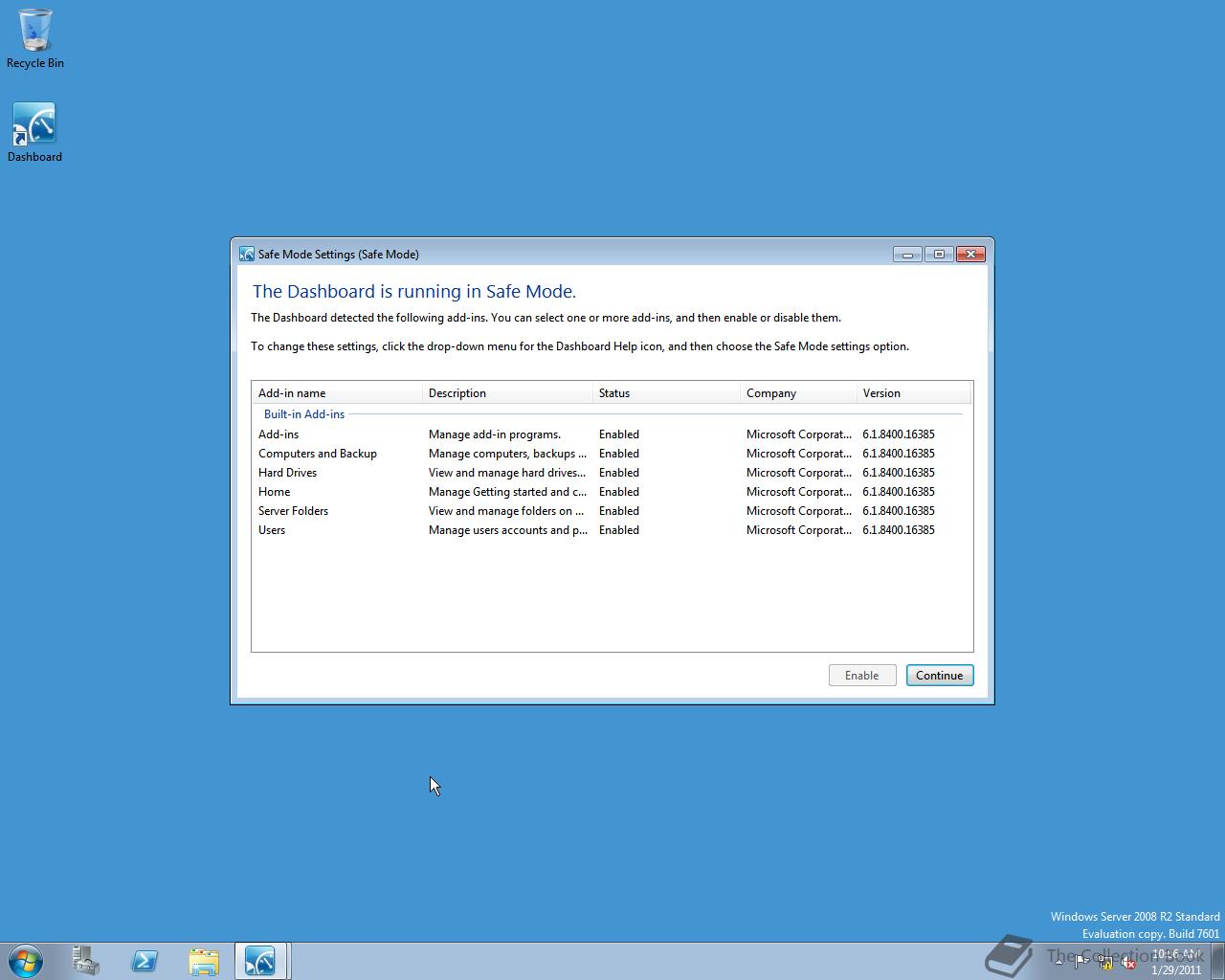Launch Server Manager from the taskbar
1225x980 pixels.
point(86,961)
